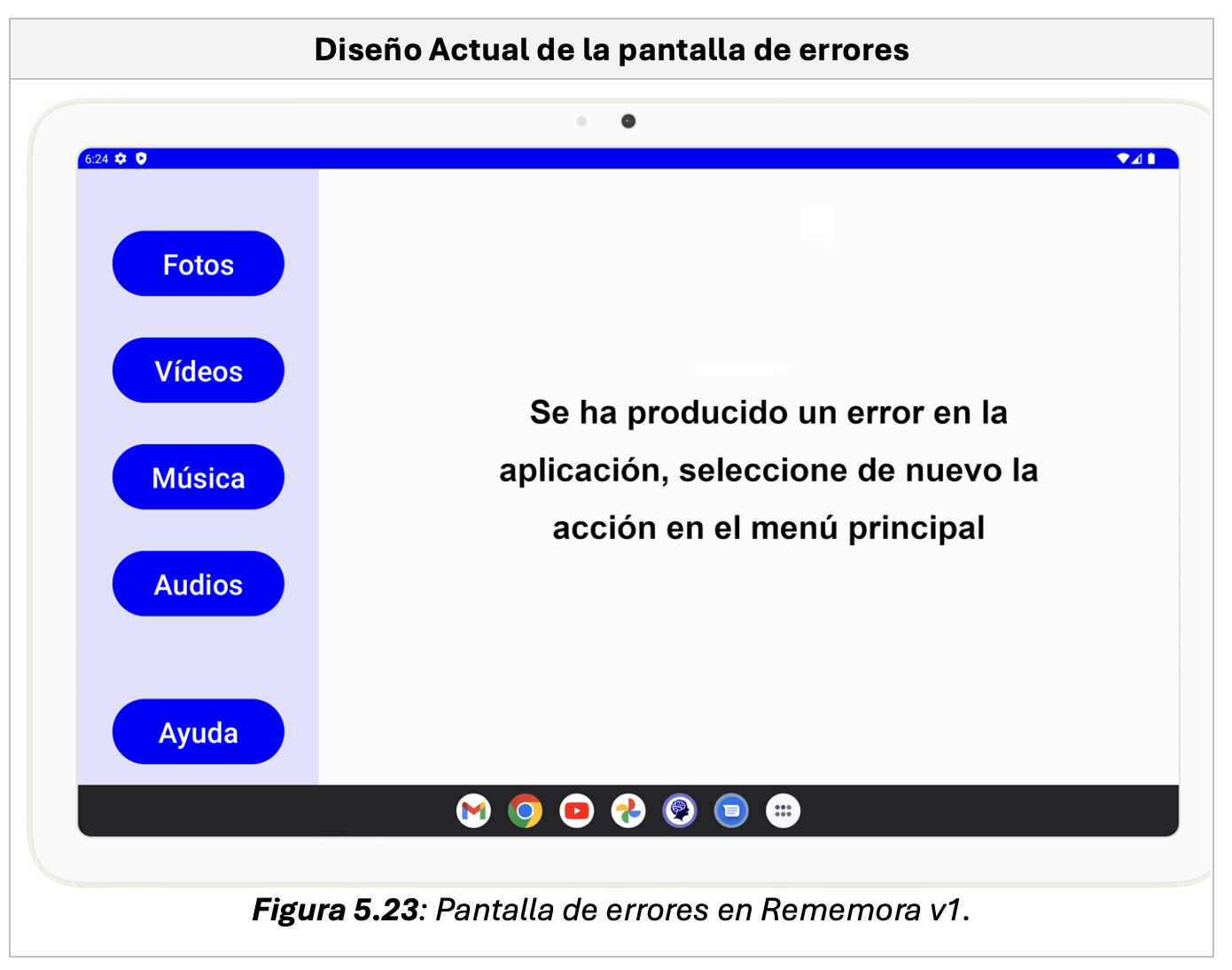Click the error message text
Screen dimensions: 1232x970
pos(768,470)
